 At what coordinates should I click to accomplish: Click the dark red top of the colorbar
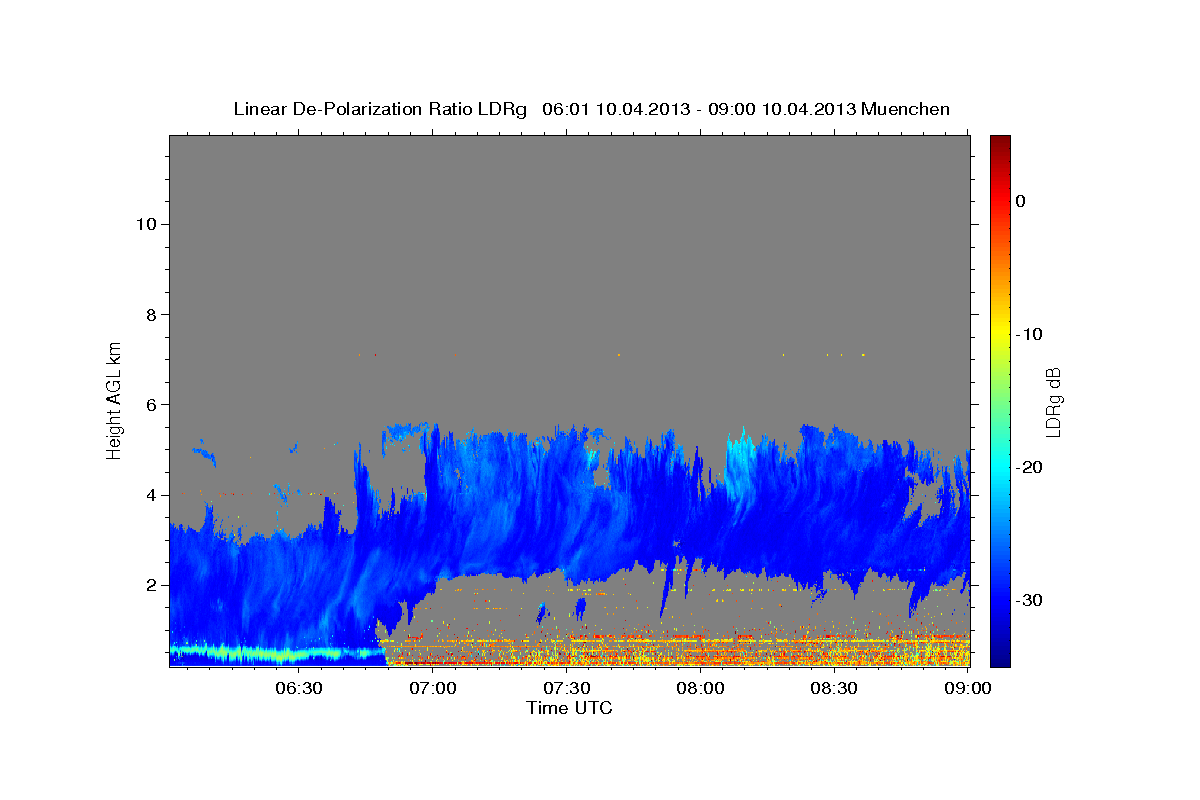pos(1000,142)
